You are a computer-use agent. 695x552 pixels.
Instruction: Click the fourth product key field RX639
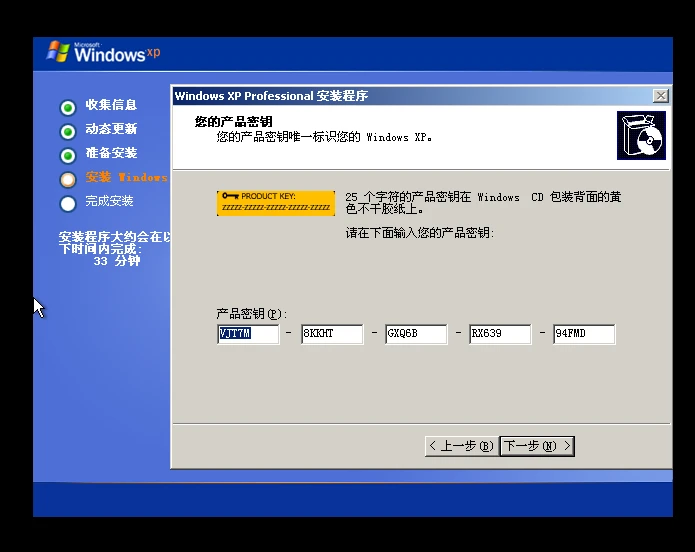pos(500,334)
